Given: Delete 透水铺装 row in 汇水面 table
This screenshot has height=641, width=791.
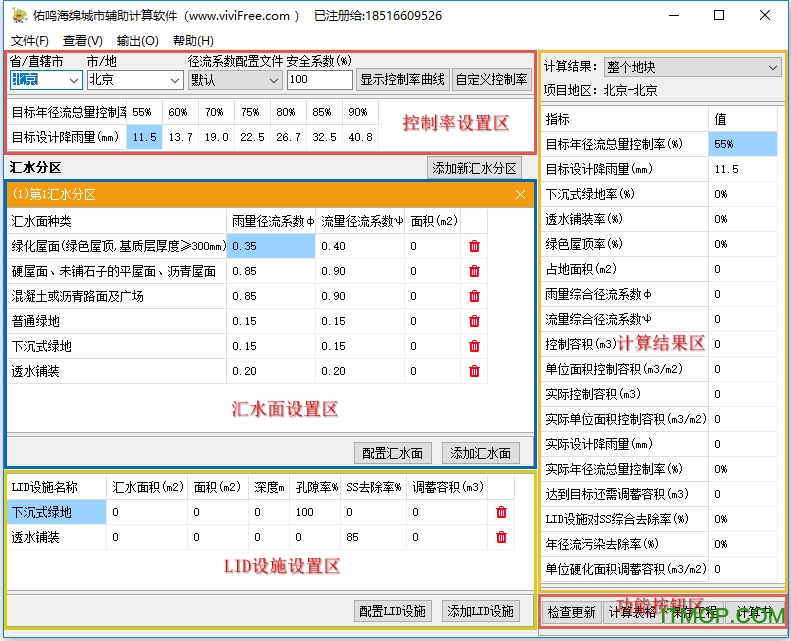Looking at the screenshot, I should point(474,371).
